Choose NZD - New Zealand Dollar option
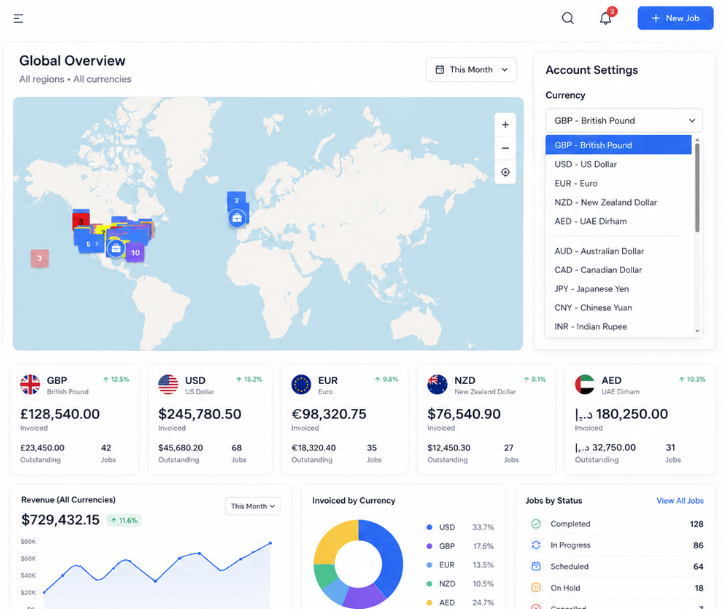The image size is (724, 609). tap(618, 202)
